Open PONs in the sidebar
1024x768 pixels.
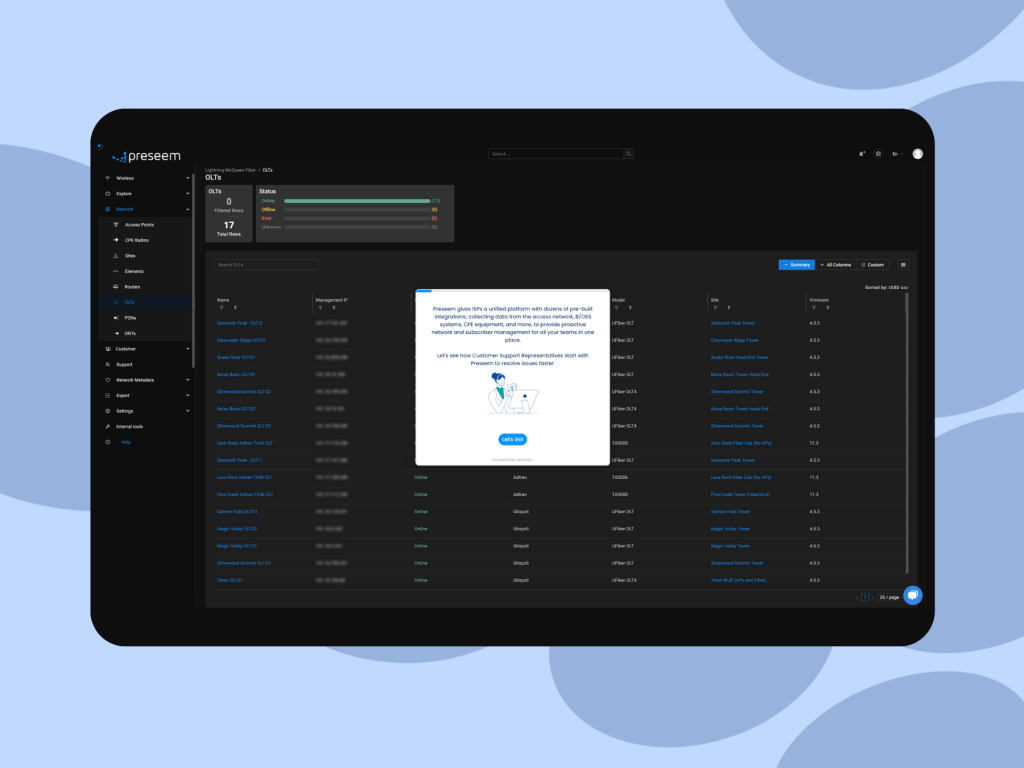pyautogui.click(x=130, y=317)
